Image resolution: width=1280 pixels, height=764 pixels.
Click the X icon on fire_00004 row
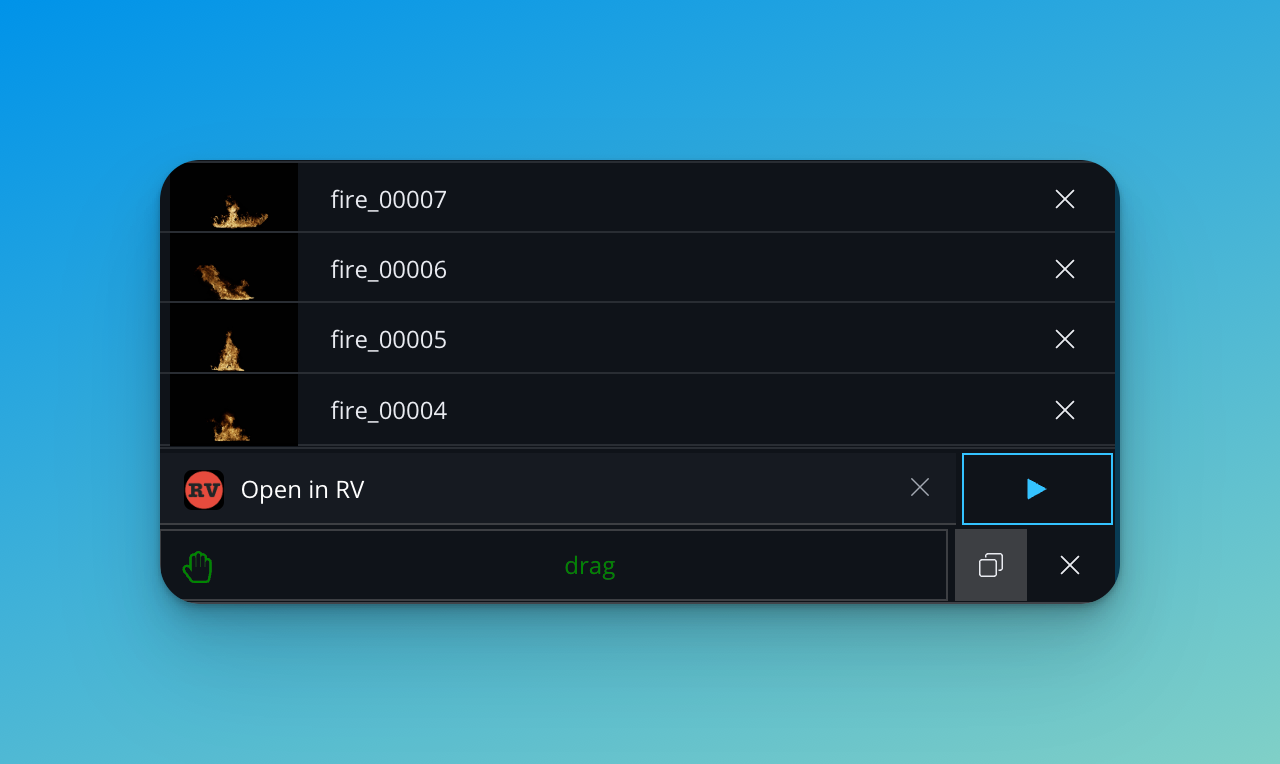tap(1064, 410)
